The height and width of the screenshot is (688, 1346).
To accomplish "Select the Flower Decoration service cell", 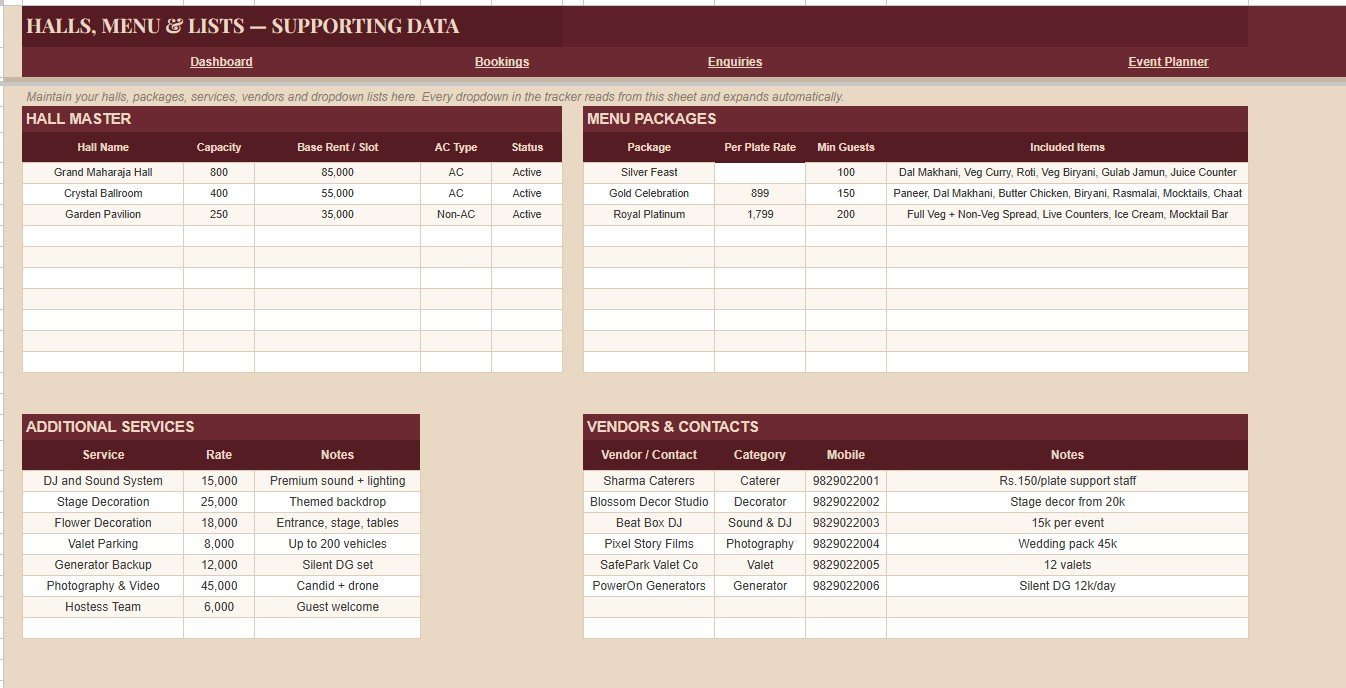I will [103, 523].
